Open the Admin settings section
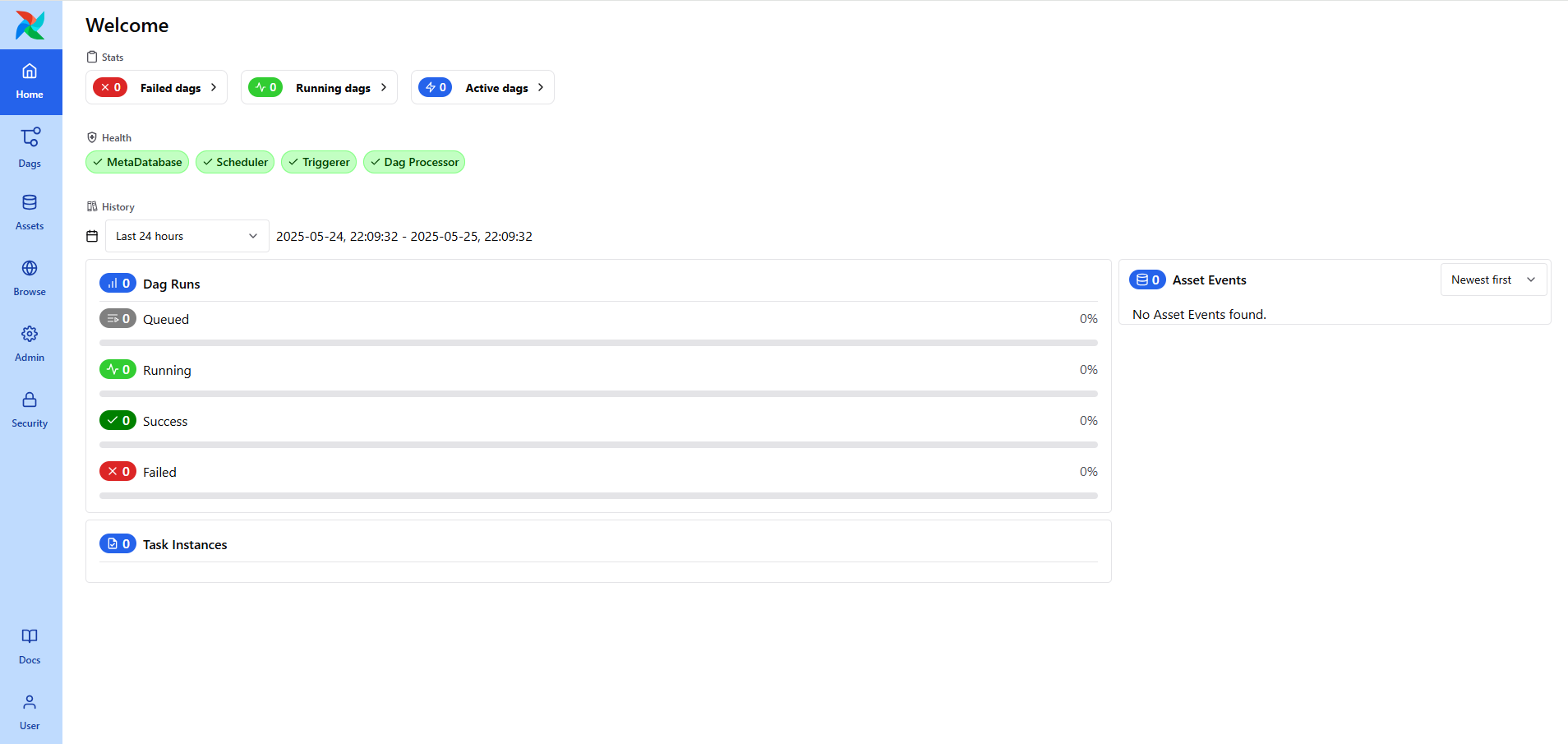 [30, 341]
